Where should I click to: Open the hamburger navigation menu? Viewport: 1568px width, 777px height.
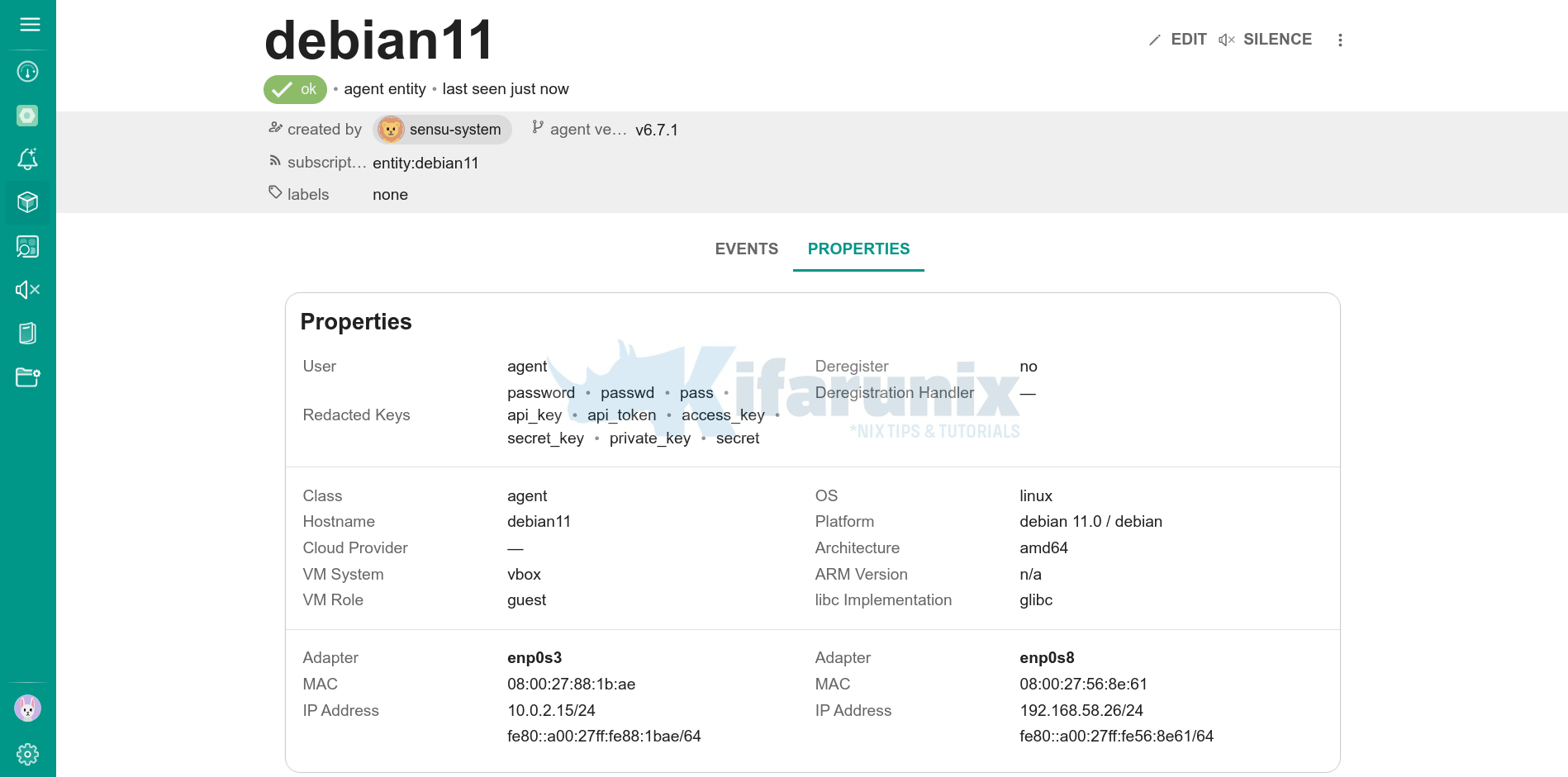click(28, 24)
